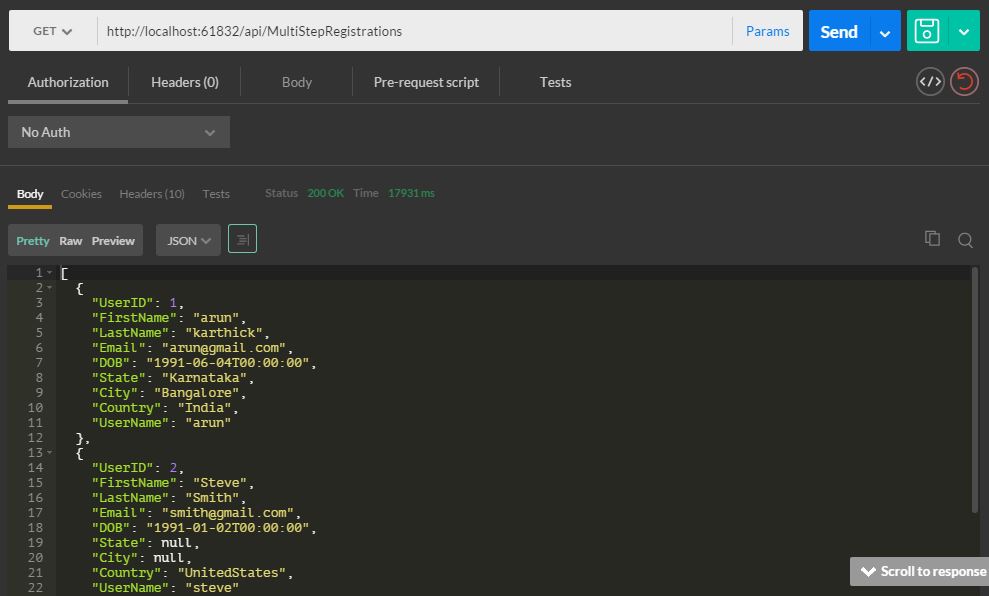Open the No Auth type dropdown
The image size is (989, 596).
119,132
